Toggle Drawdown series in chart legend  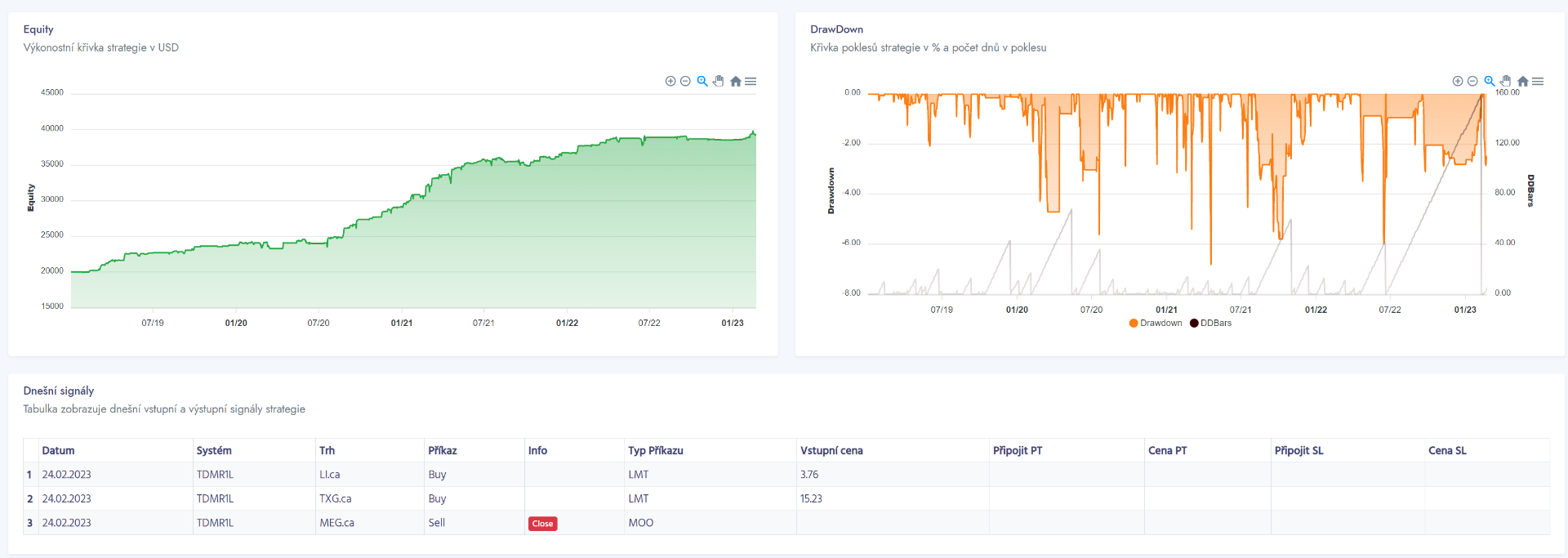[x=1160, y=324]
